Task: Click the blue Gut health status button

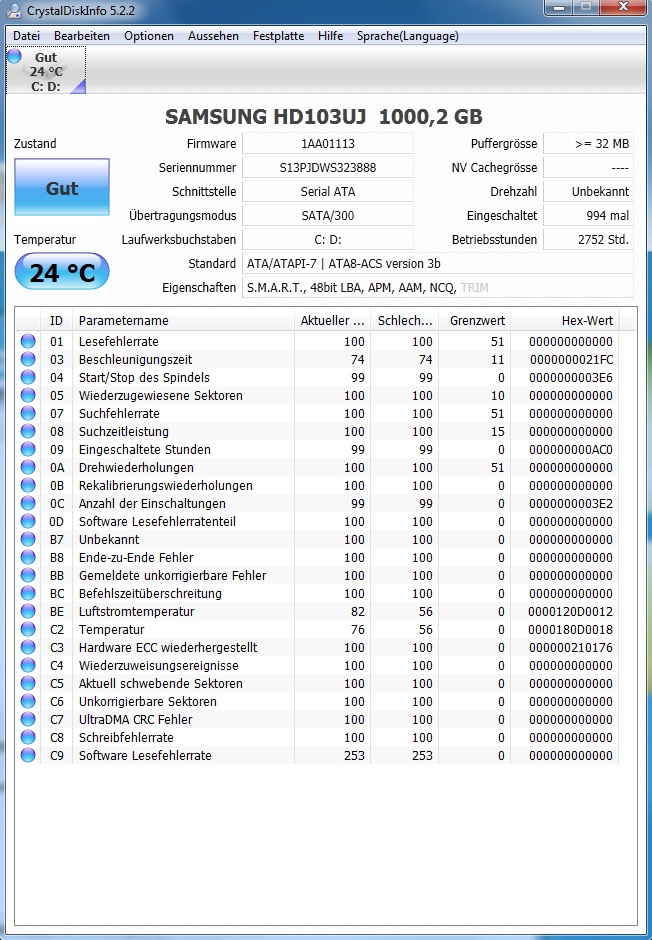Action: [x=62, y=187]
